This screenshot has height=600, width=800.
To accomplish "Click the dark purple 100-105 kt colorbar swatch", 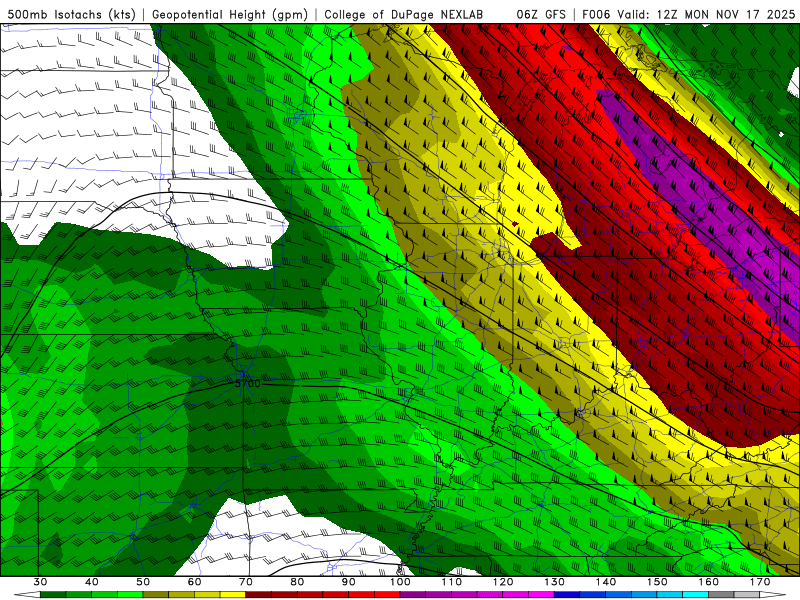I will pos(413,595).
